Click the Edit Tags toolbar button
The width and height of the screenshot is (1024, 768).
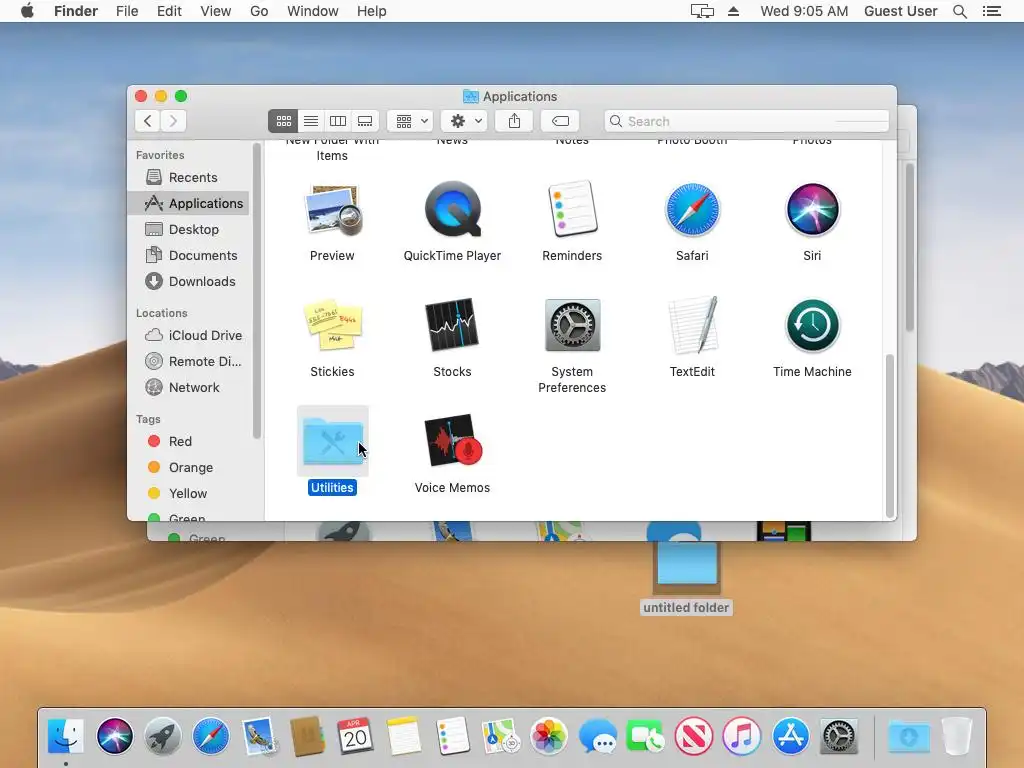(x=560, y=121)
